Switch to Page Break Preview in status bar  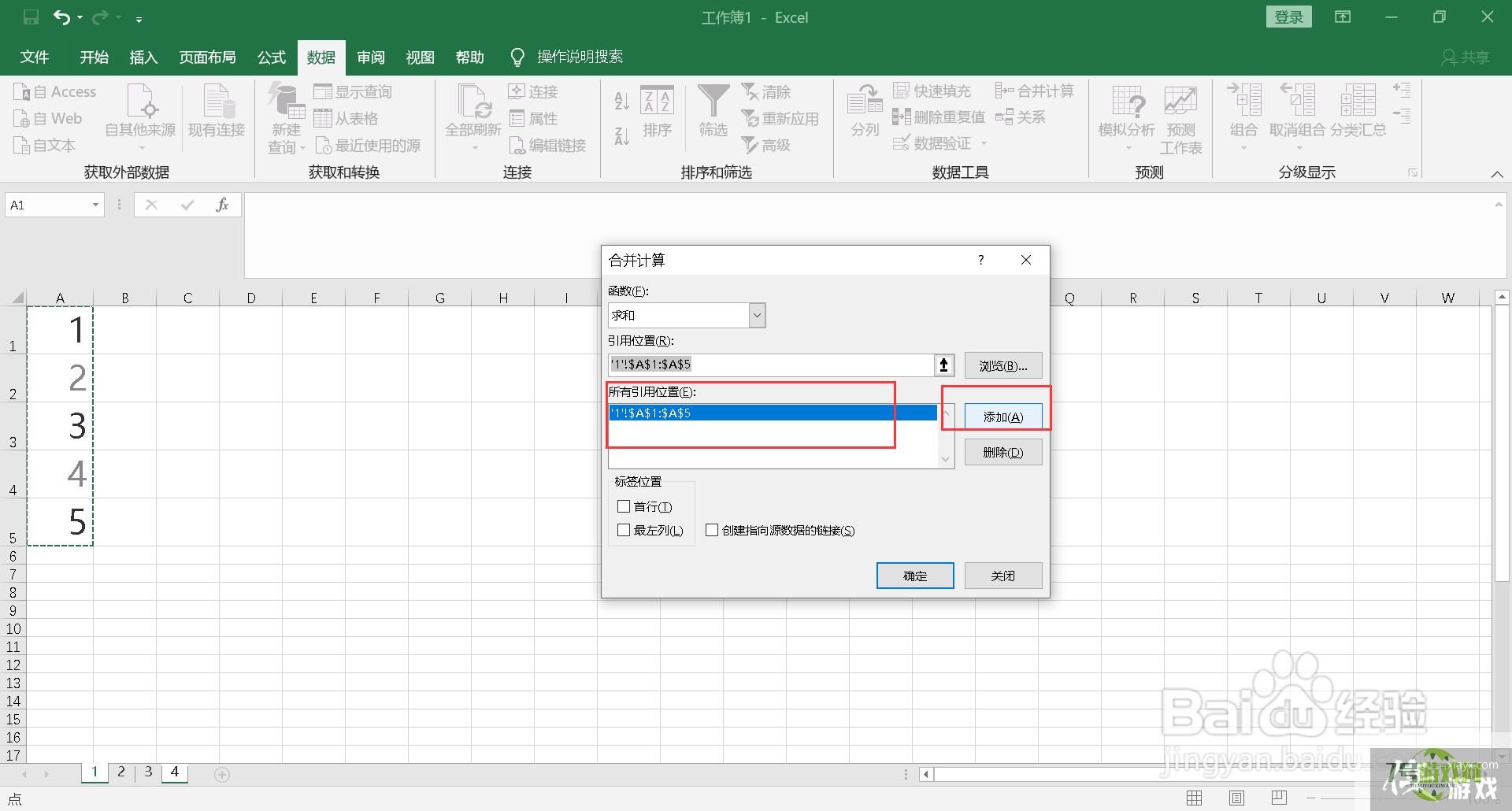[1280, 798]
